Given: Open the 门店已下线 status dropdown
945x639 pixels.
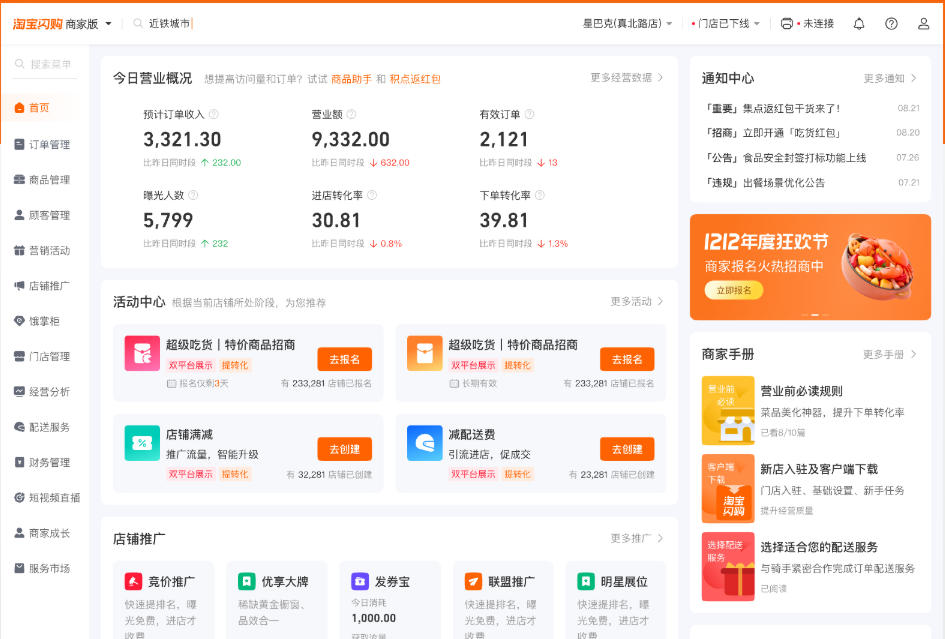Looking at the screenshot, I should pos(723,22).
